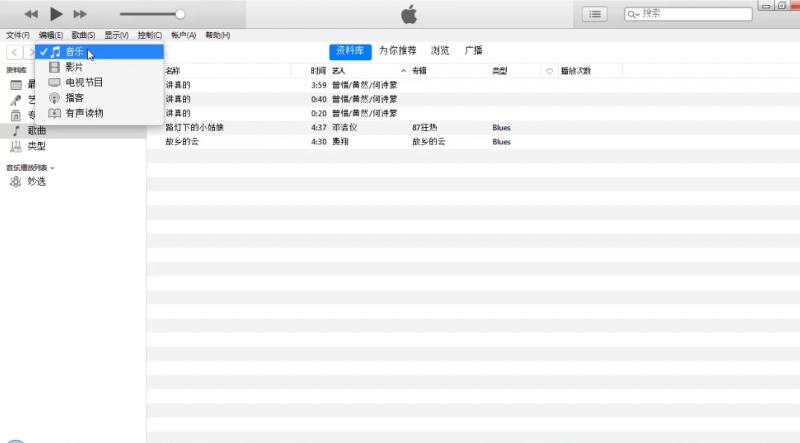
Task: Click the rewind previous track button
Action: pos(31,14)
